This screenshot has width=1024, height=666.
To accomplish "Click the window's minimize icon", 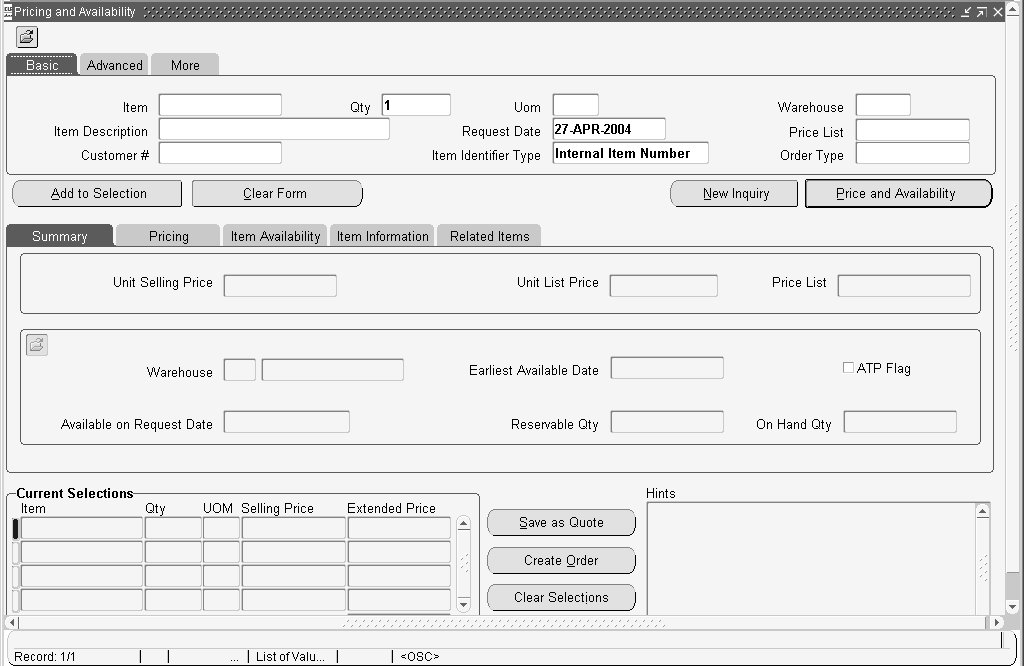I will 966,12.
